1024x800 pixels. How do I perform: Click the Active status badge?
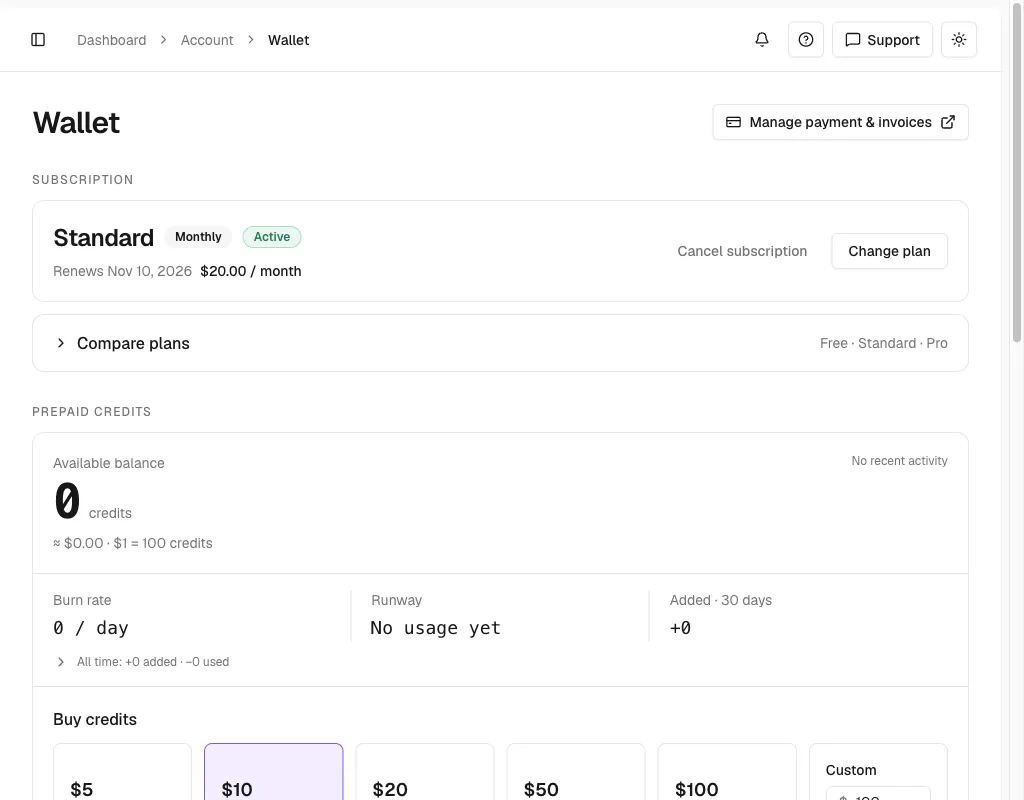272,237
